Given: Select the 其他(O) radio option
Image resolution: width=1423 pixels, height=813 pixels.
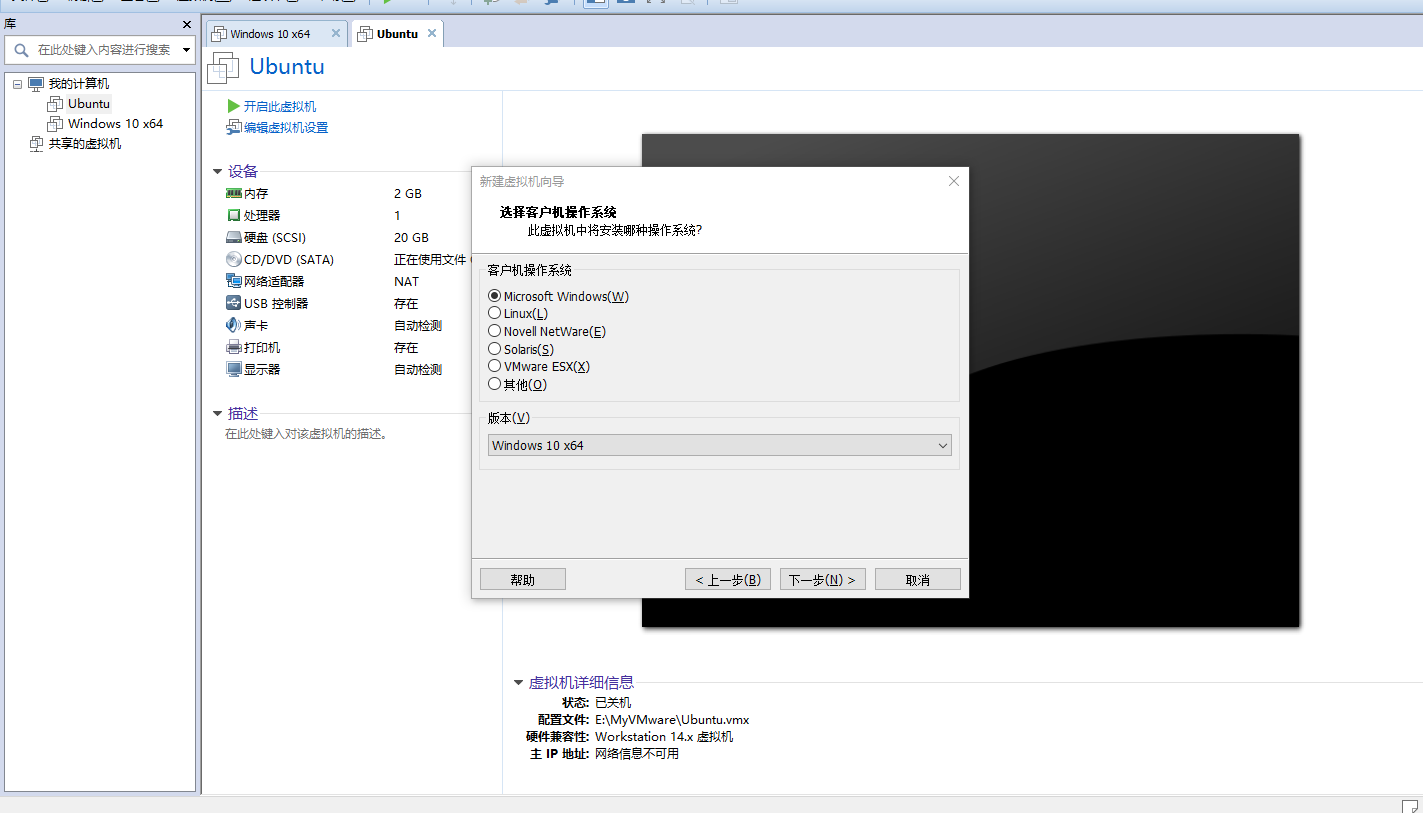Looking at the screenshot, I should point(494,384).
